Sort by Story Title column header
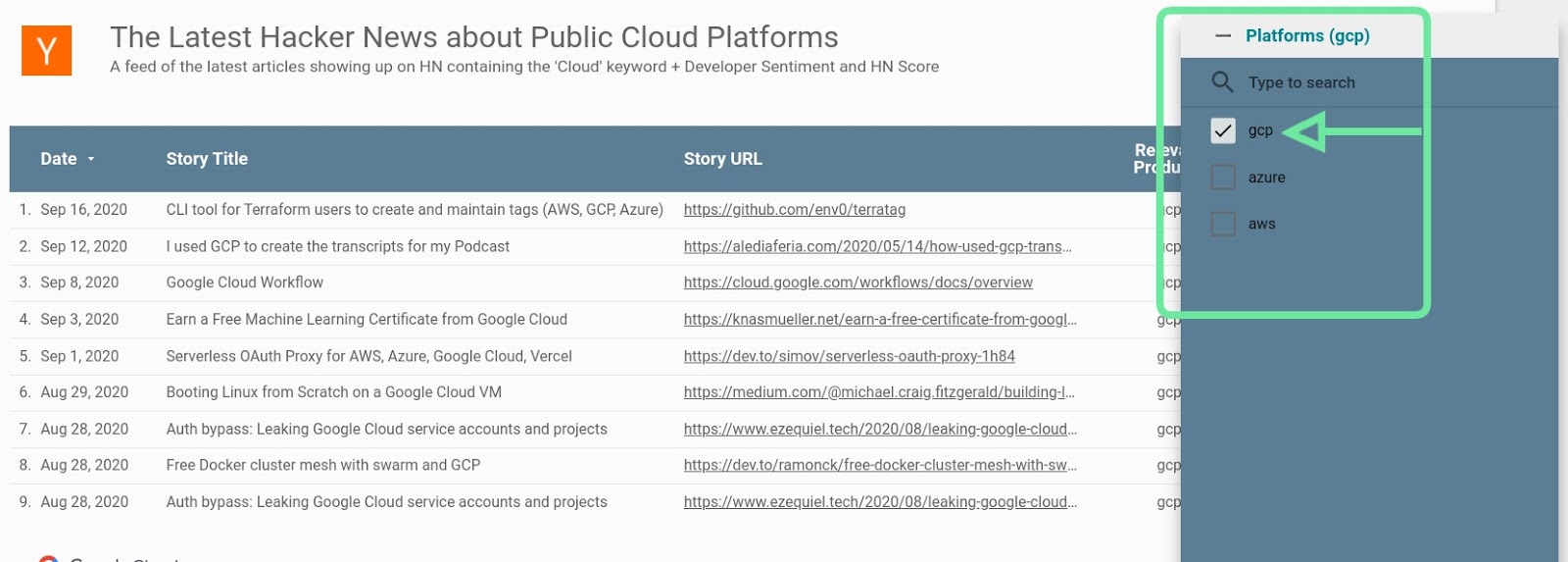The image size is (1568, 562). click(207, 159)
